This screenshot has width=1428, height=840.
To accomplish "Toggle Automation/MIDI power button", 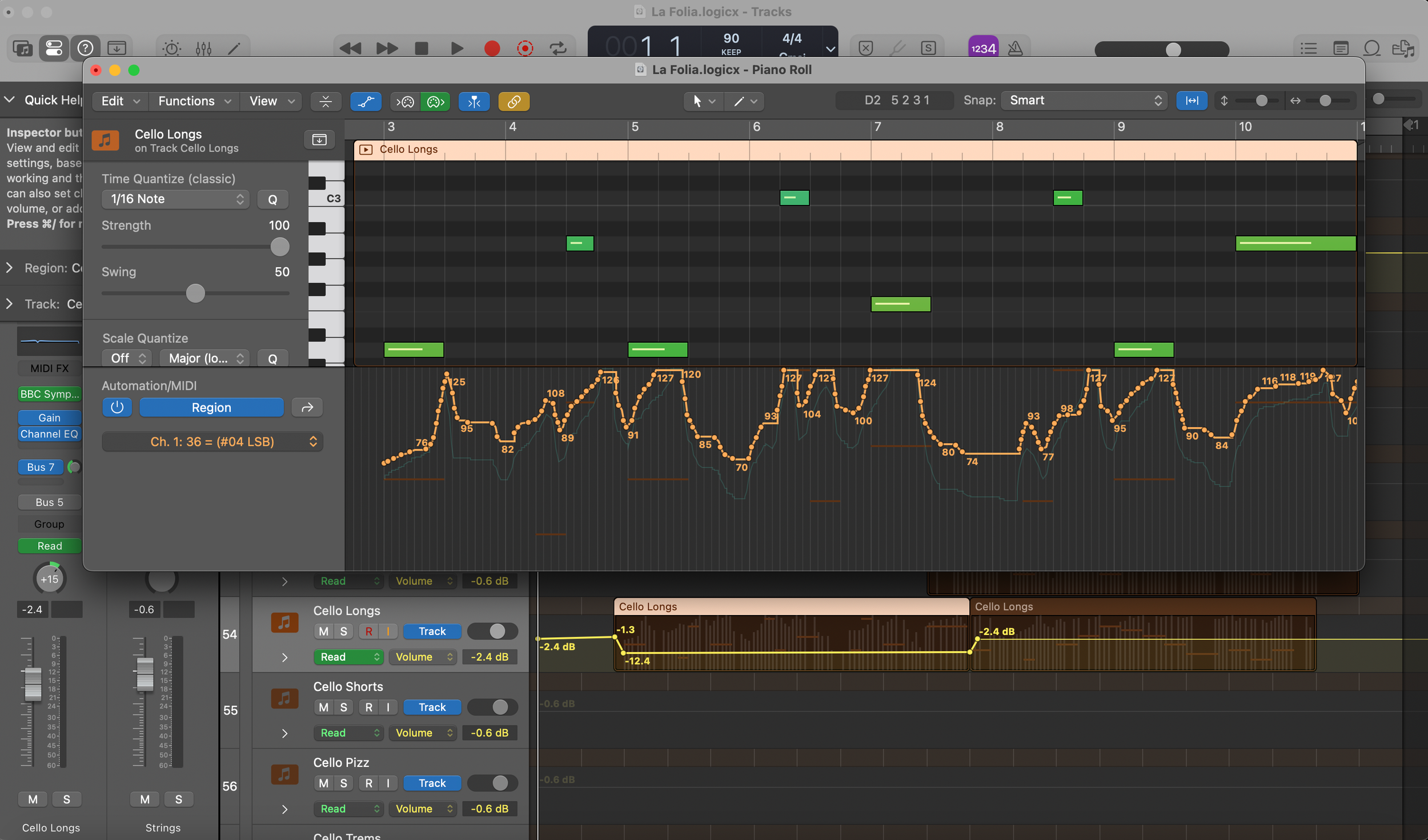I will (117, 407).
